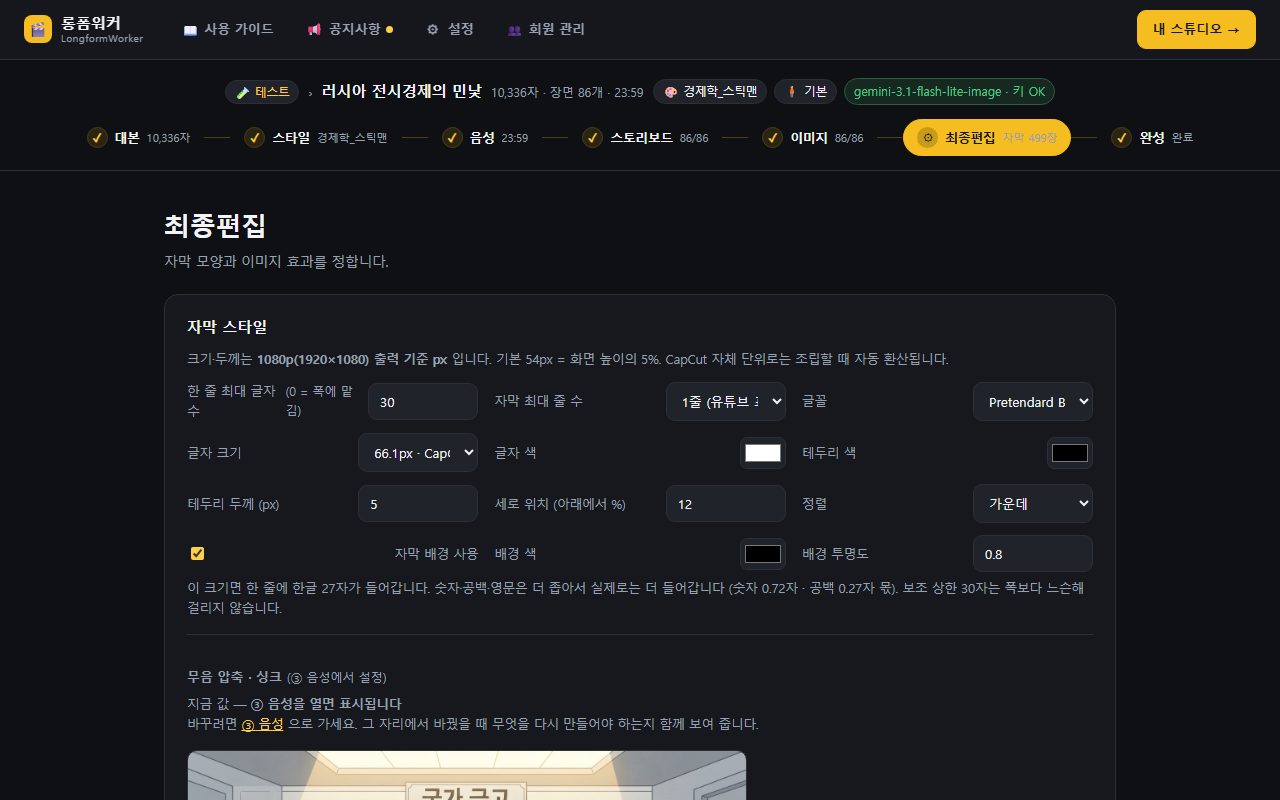
Task: Pick the 테두리 색 black swatch
Action: click(1070, 453)
